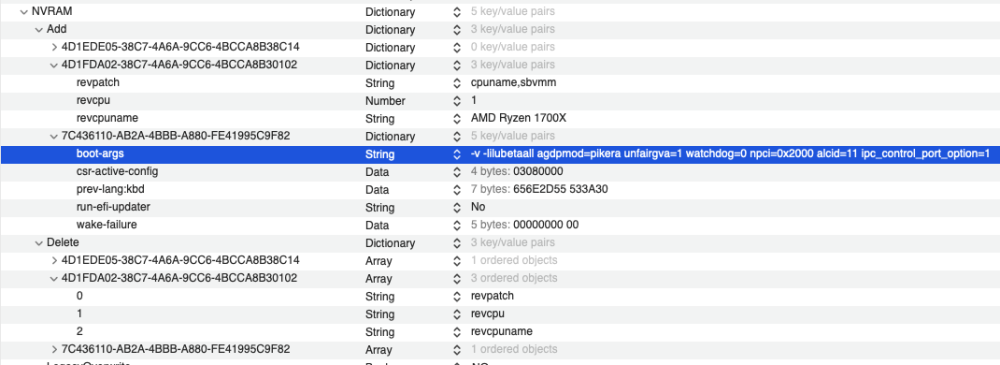
Task: Select the revcpuname key under Add
Action: click(107, 118)
